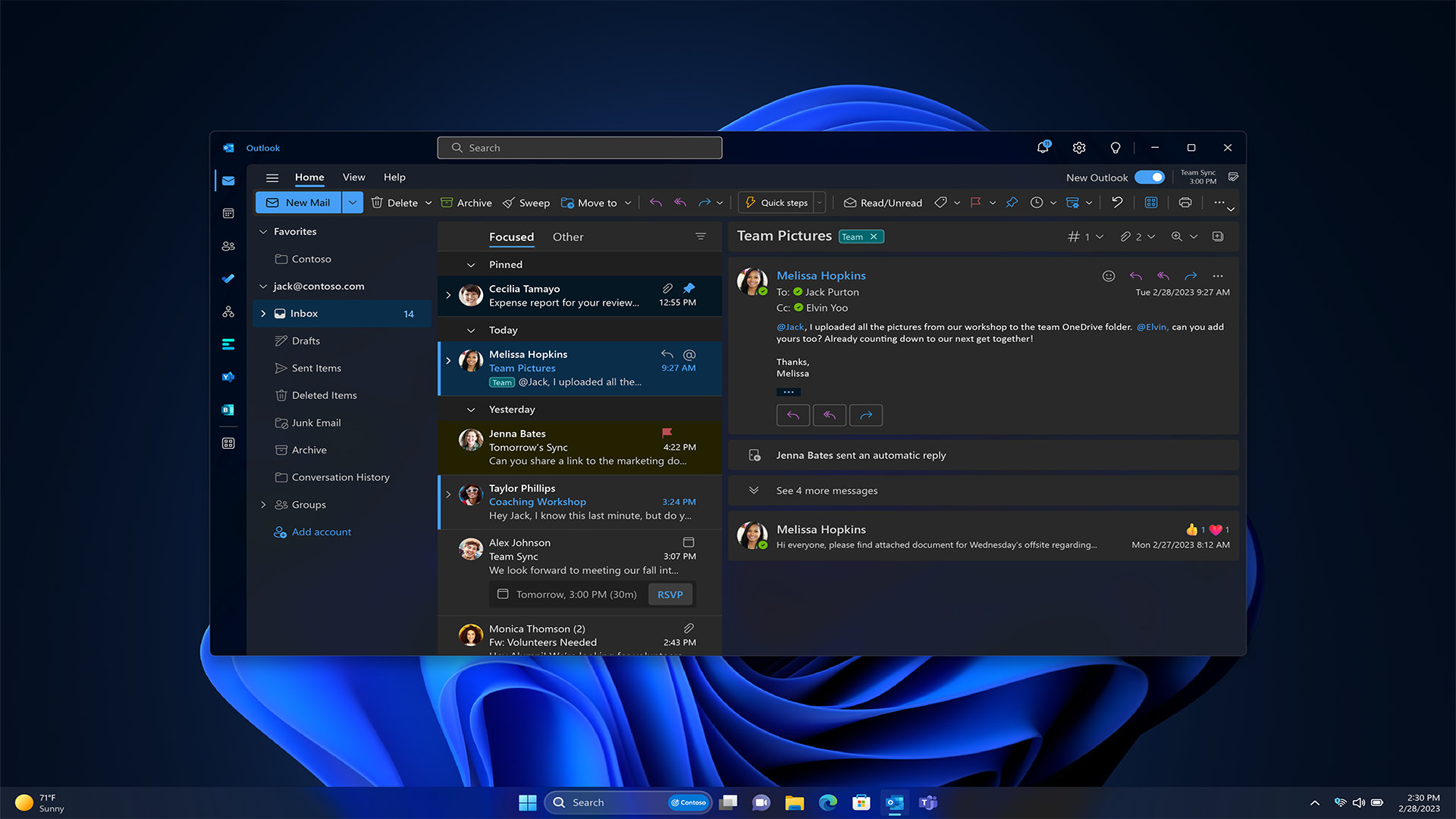Expand the quoted text ellipsis in message
This screenshot has height=819, width=1456.
pyautogui.click(x=789, y=392)
